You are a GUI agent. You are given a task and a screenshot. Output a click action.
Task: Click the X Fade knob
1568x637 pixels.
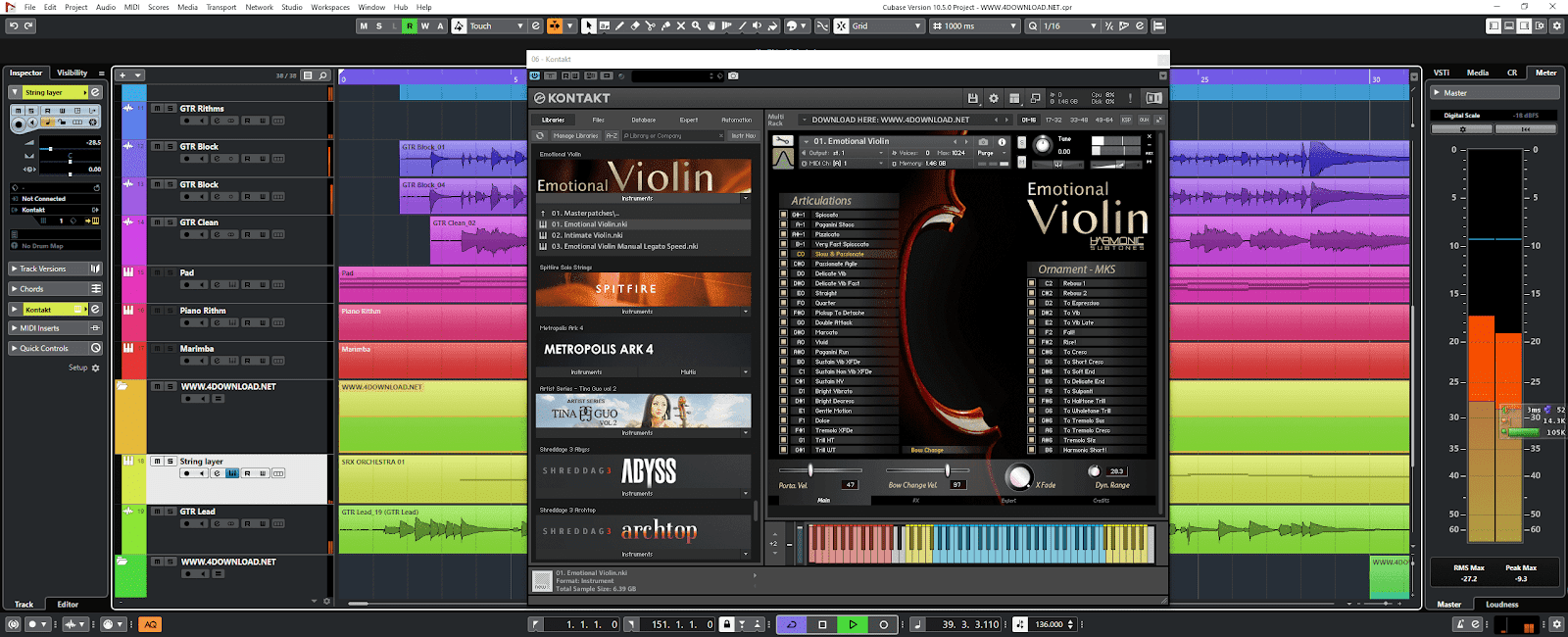pos(1019,477)
